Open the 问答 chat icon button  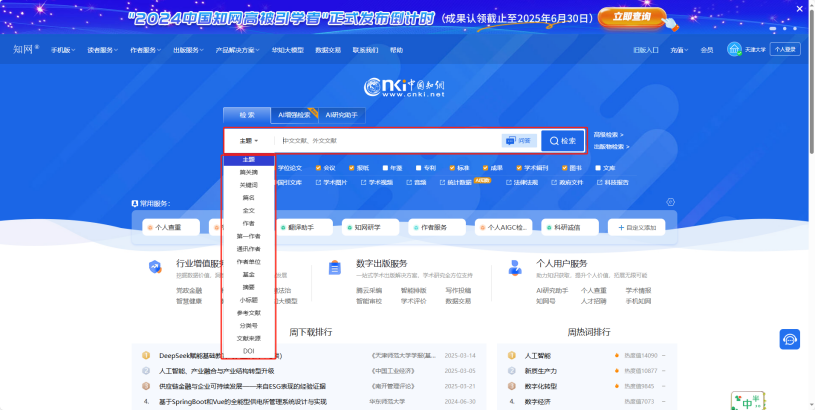click(519, 140)
